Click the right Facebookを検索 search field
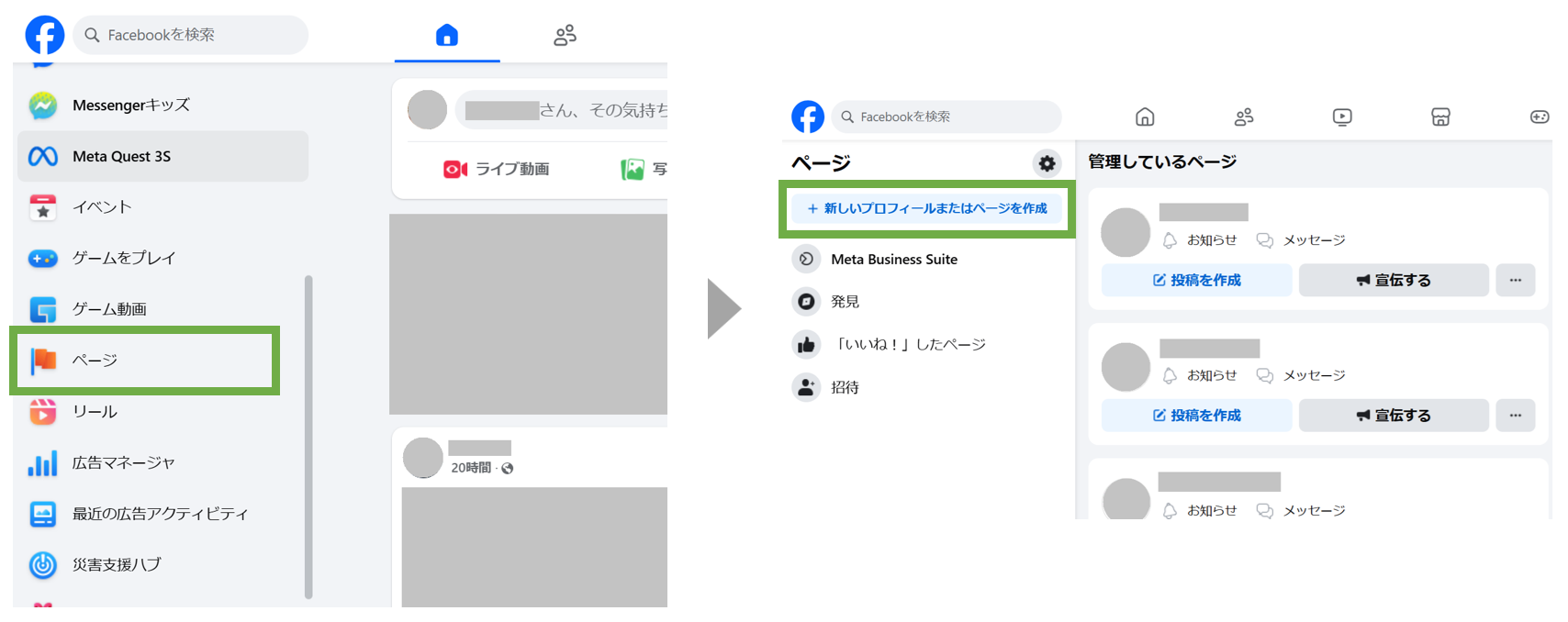Viewport: 1568px width, 622px height. pos(946,117)
